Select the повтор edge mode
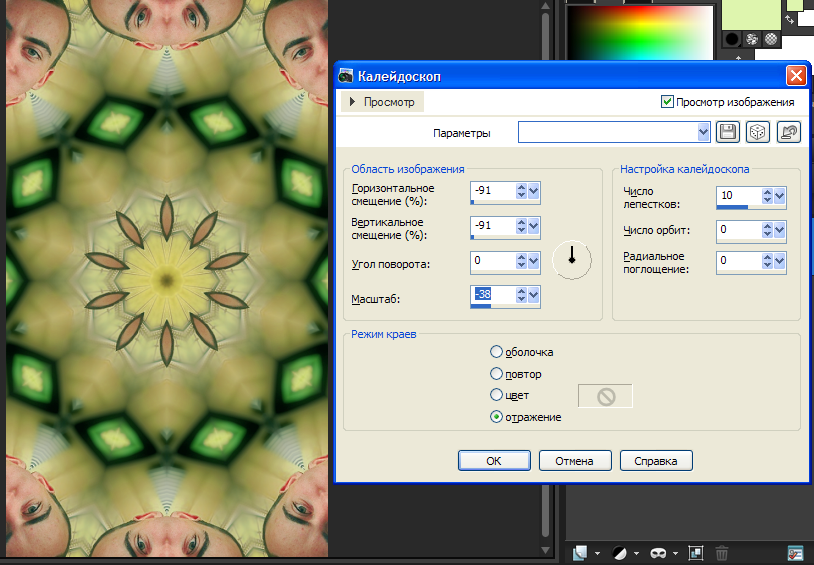This screenshot has height=565, width=814. (496, 374)
